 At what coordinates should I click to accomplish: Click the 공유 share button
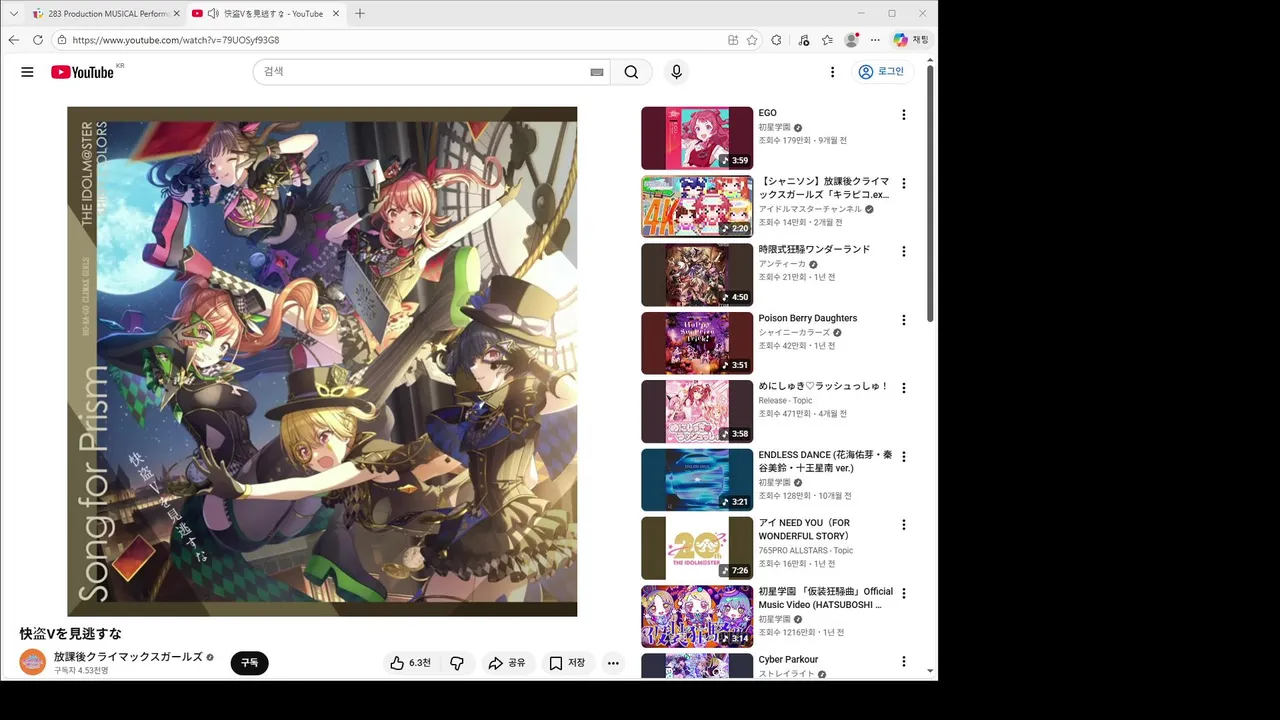(x=507, y=663)
